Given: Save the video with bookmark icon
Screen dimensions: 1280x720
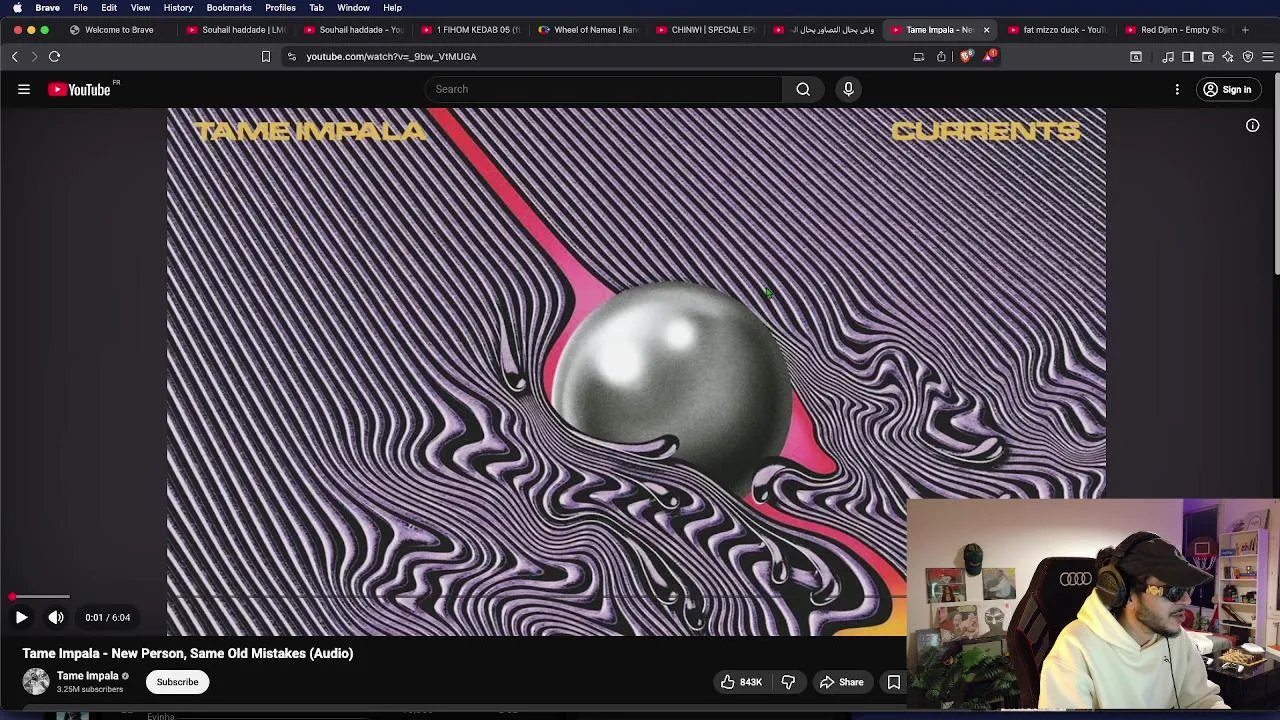Looking at the screenshot, I should coord(894,682).
